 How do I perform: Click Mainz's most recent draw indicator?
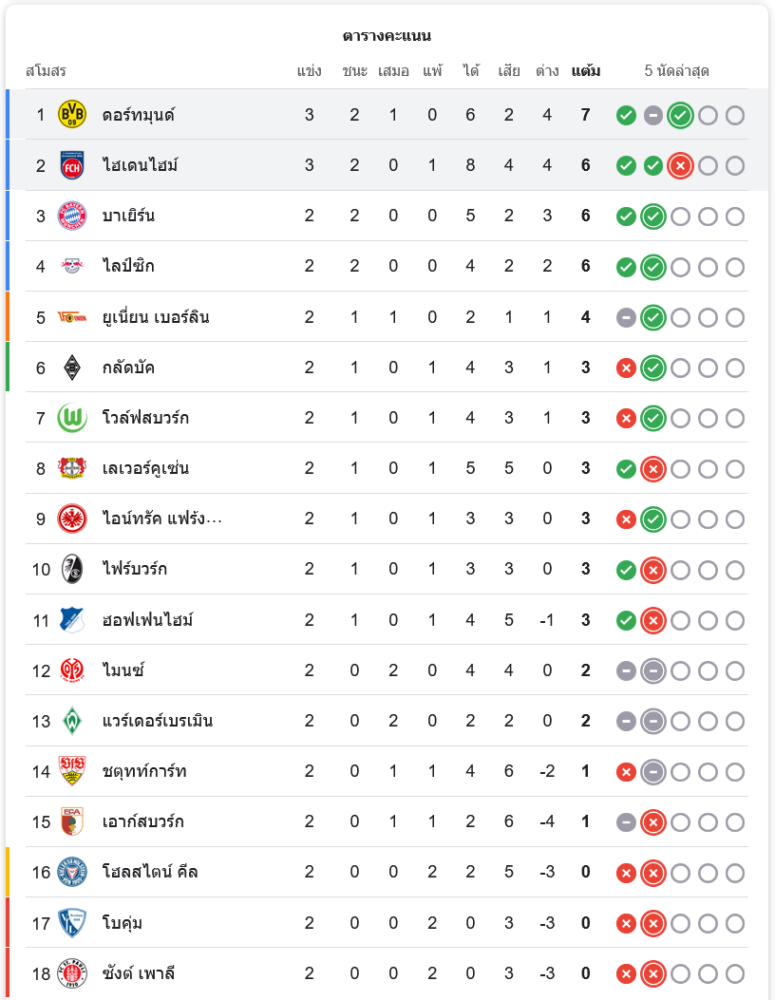point(653,671)
